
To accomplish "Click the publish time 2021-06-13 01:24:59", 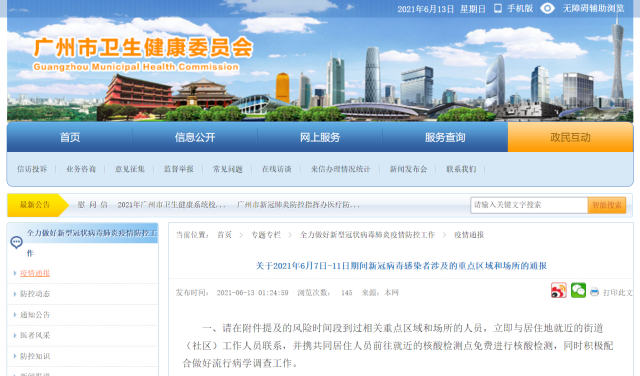I will pos(252,293).
